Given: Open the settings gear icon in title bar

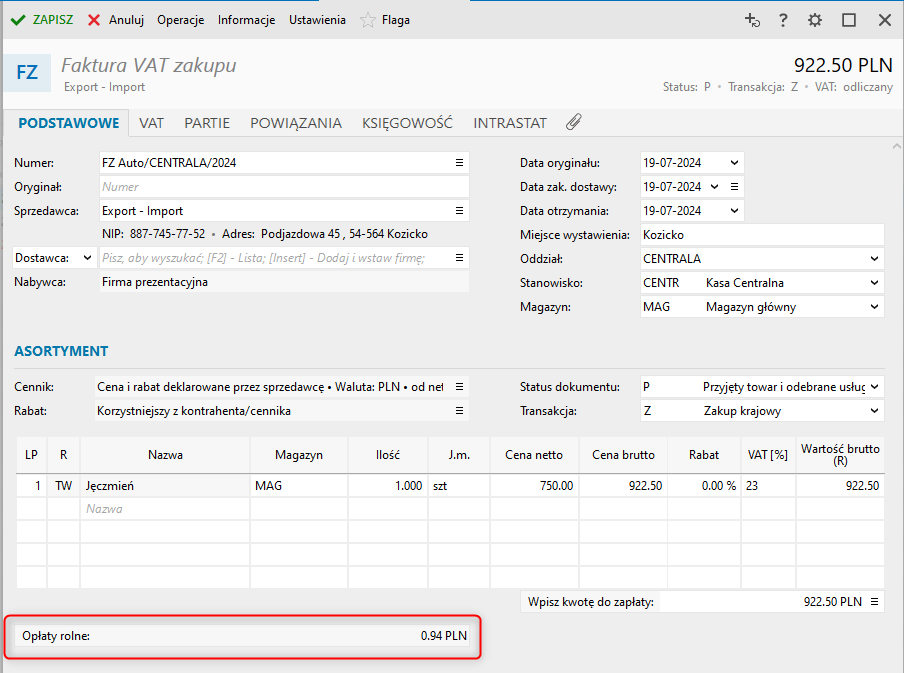Looking at the screenshot, I should click(815, 20).
